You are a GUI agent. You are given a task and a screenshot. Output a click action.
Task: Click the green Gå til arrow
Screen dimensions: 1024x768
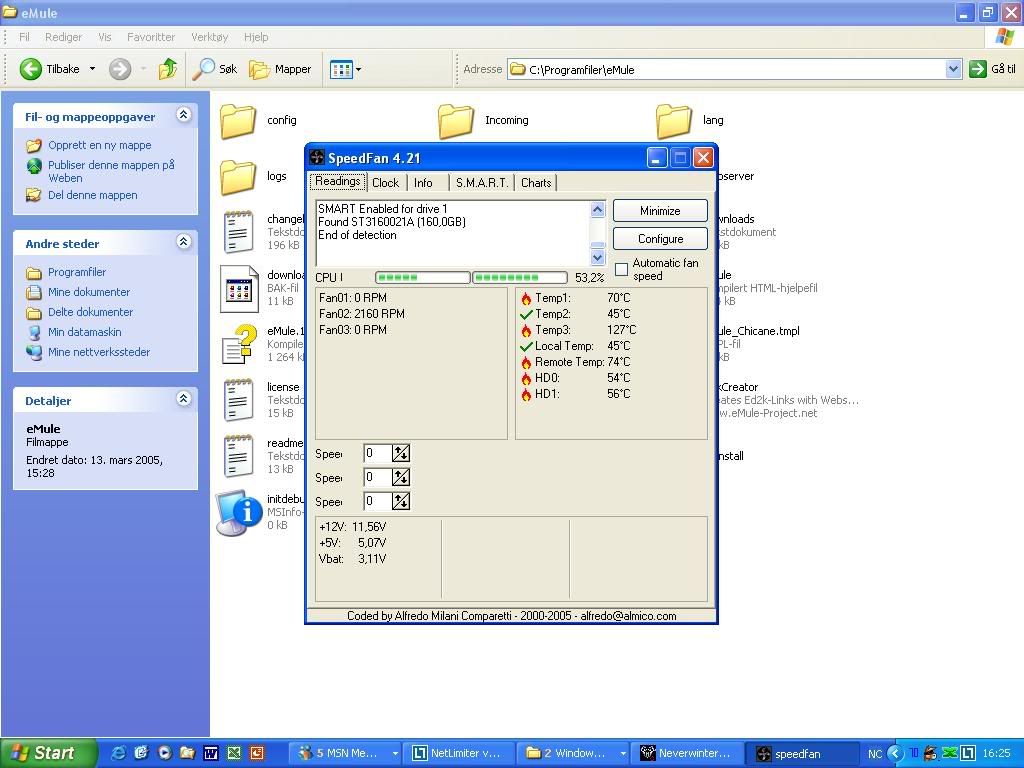pos(978,69)
